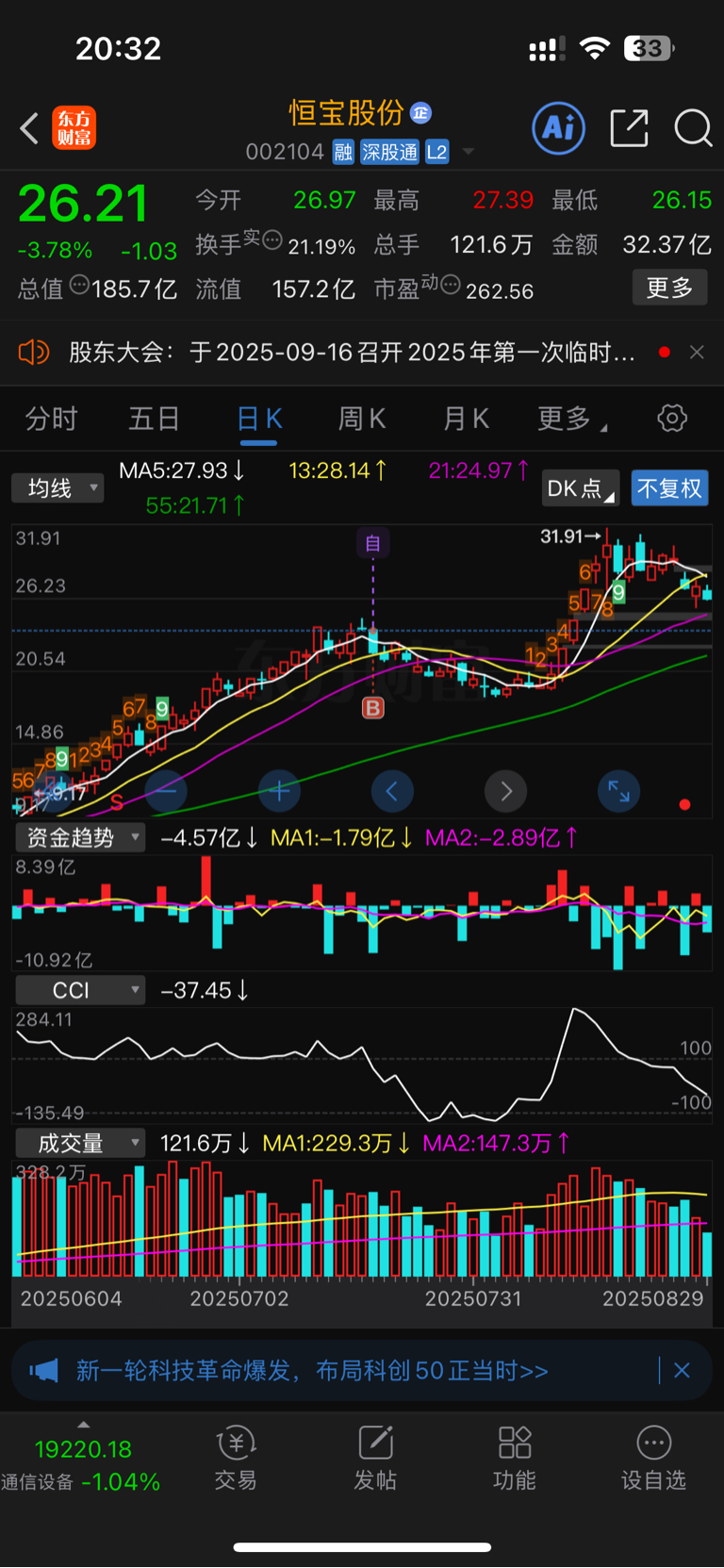Tap 设自选 watchlist icon
The image size is (724, 1568).
click(x=653, y=1458)
